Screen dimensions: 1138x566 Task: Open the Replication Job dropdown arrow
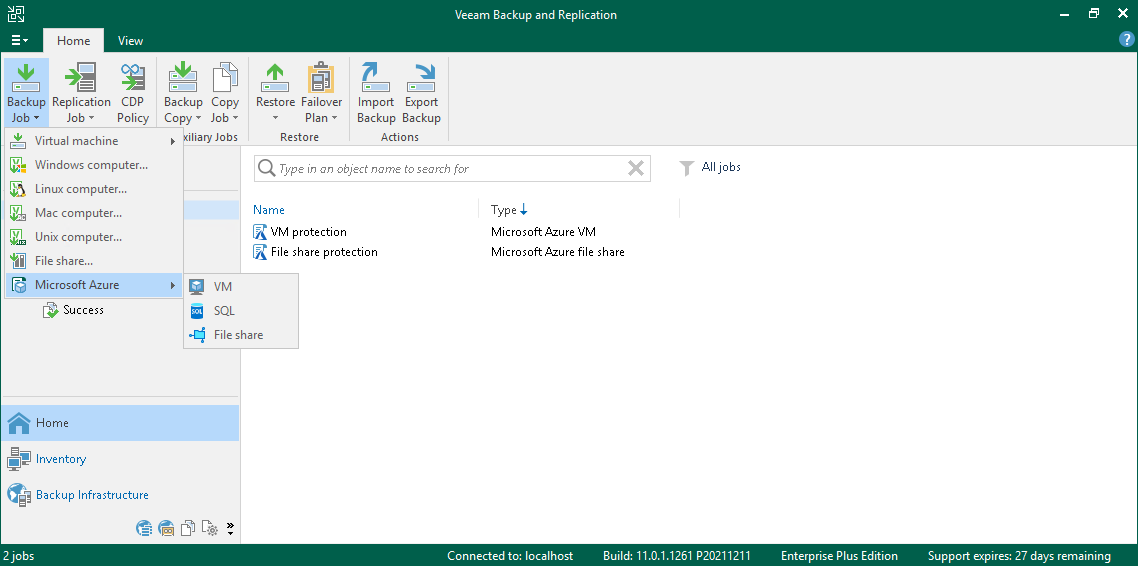point(92,118)
